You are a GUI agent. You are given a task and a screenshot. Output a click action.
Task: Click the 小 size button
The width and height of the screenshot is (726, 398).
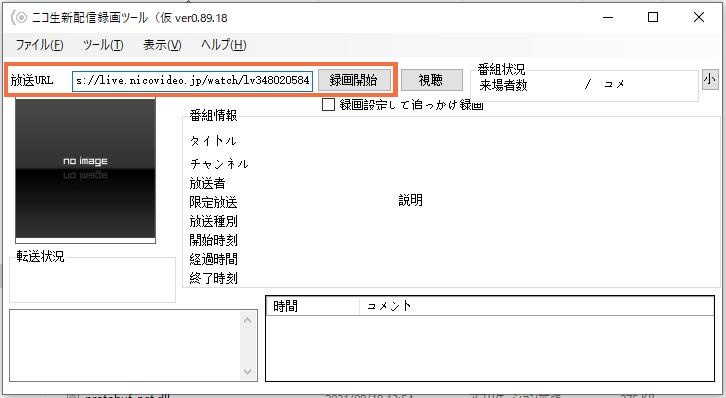pos(710,80)
